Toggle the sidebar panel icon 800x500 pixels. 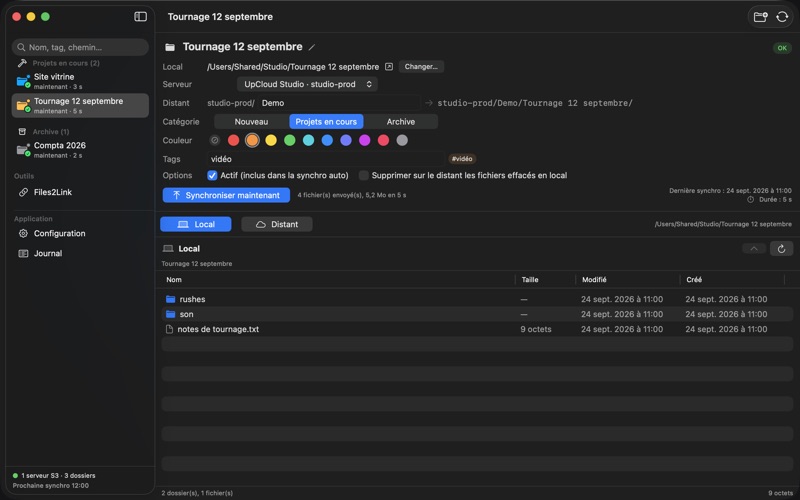point(140,17)
